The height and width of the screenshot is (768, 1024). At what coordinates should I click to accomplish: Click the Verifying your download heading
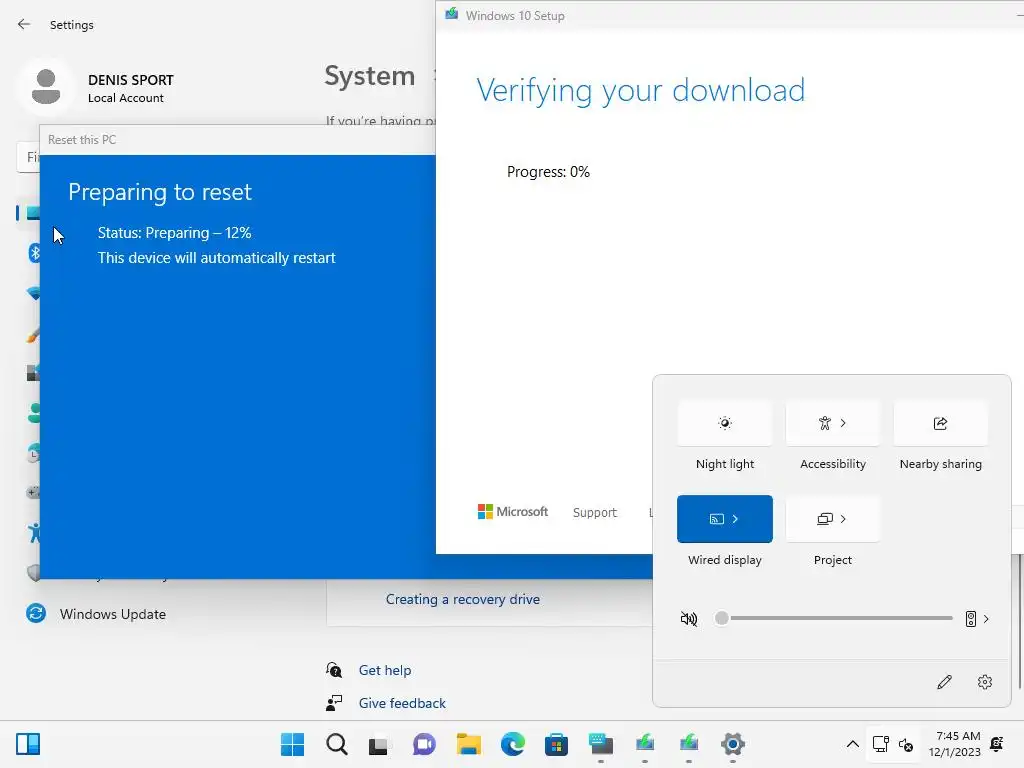[x=641, y=91]
